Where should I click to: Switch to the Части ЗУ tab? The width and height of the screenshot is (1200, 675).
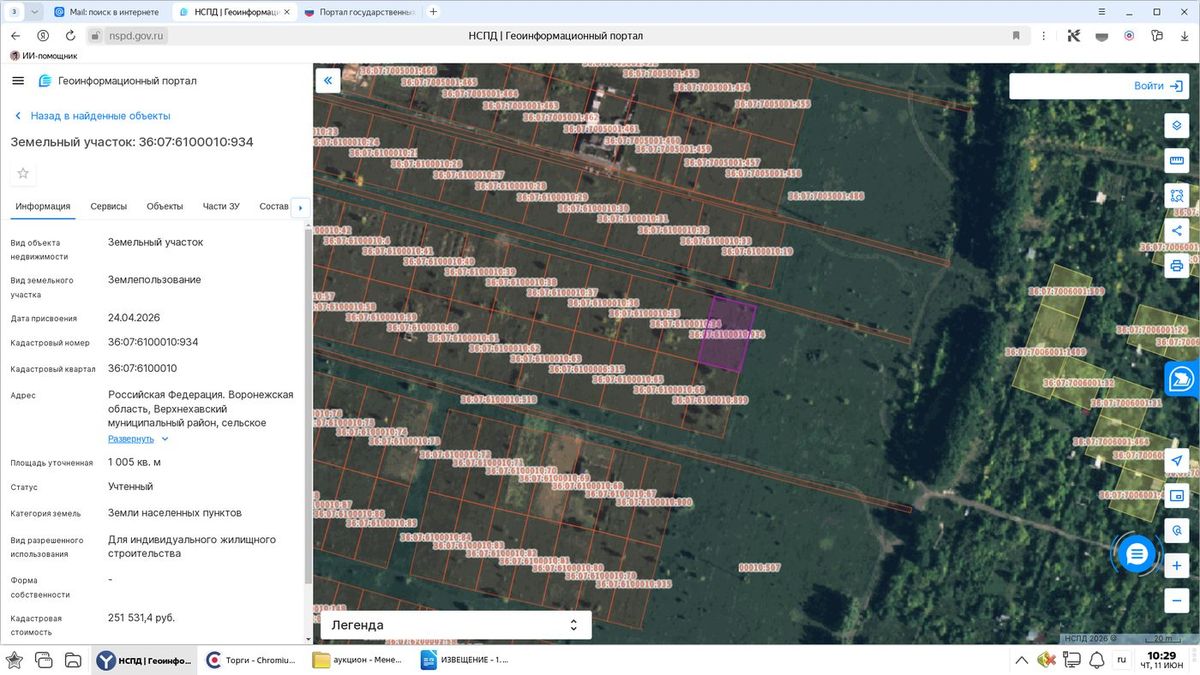coord(221,206)
